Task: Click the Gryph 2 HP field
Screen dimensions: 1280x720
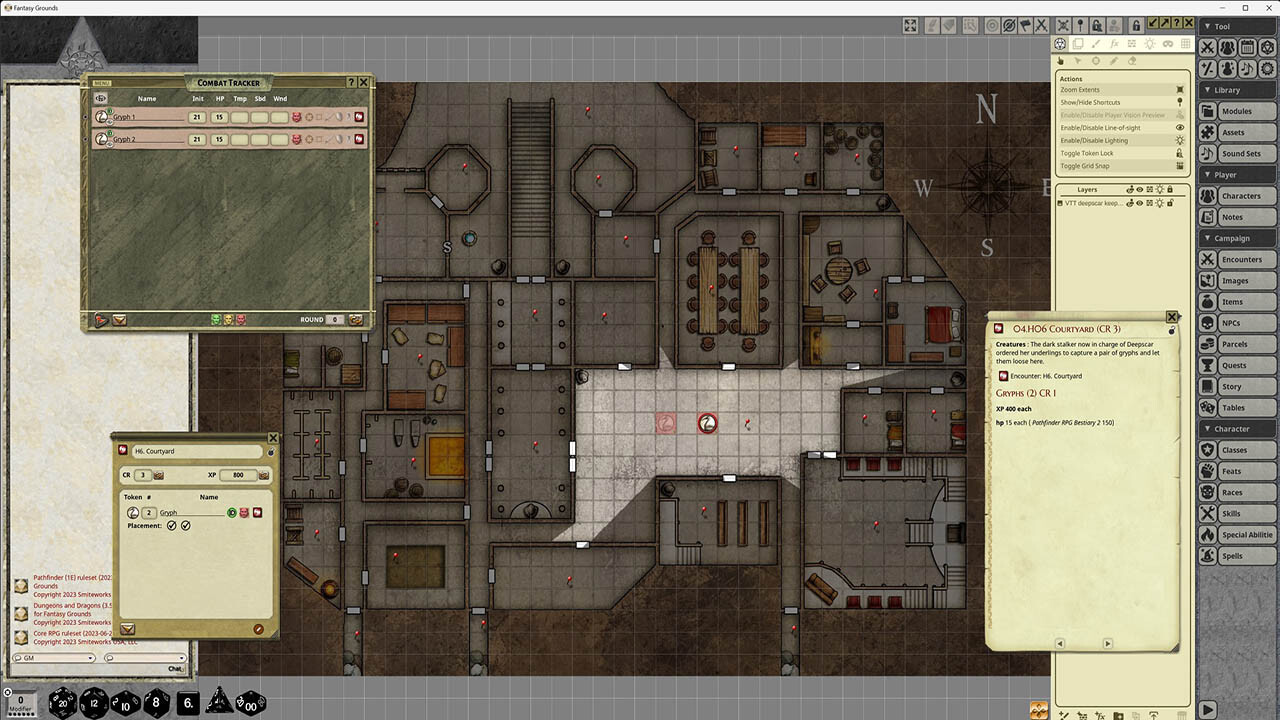Action: [x=219, y=140]
